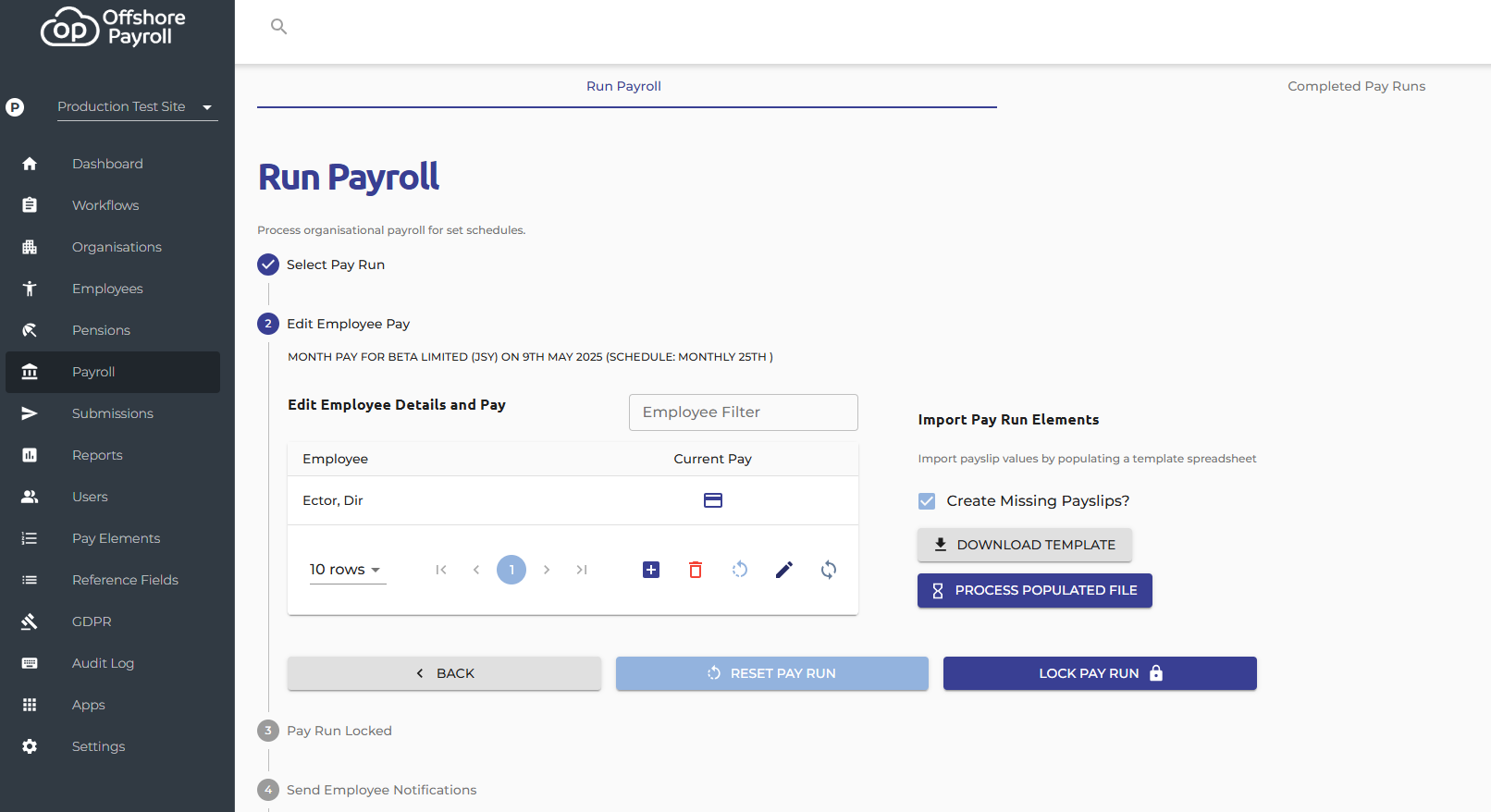This screenshot has height=812, width=1491.
Task: Click the Employees person icon
Action: [x=30, y=289]
